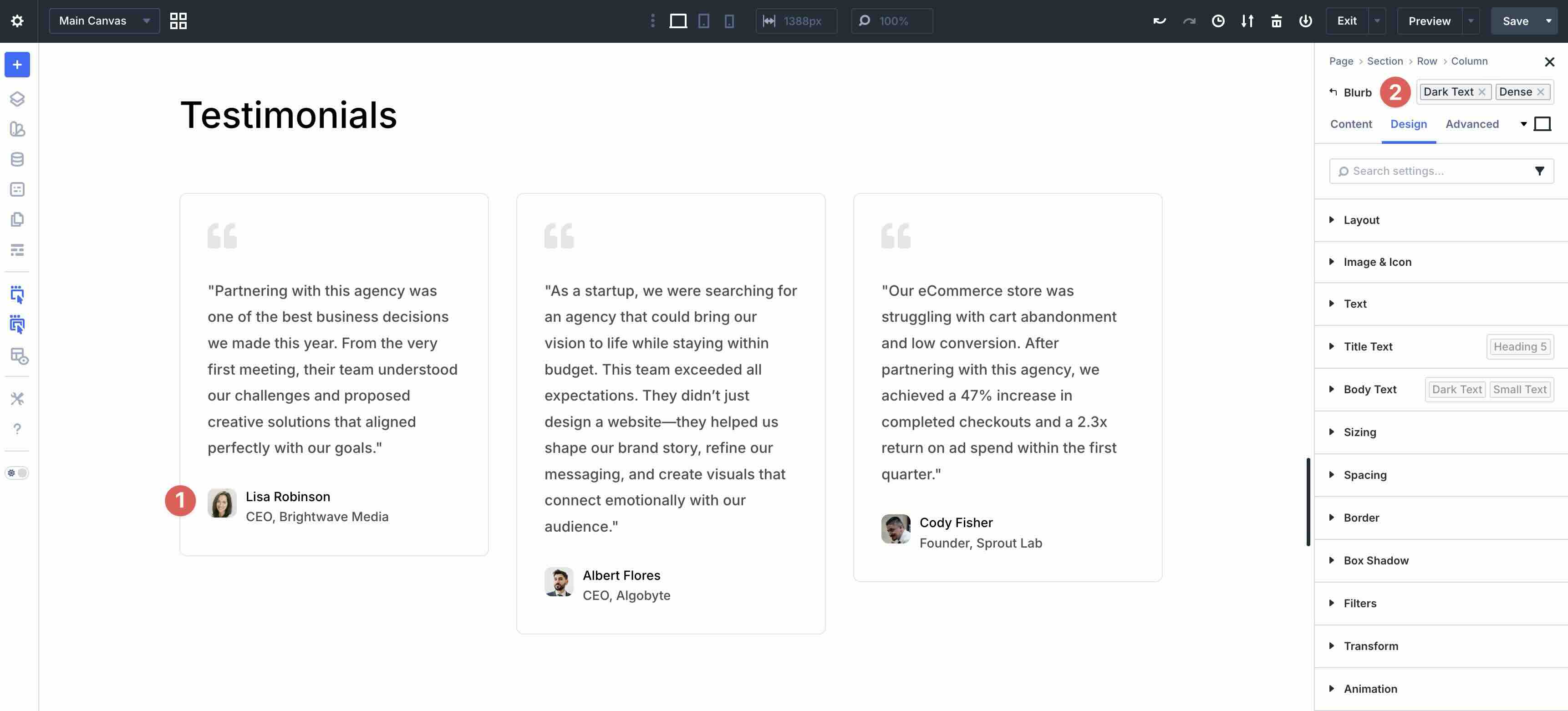The width and height of the screenshot is (1568, 711).
Task: Expand the Box Shadow settings group
Action: 1376,560
